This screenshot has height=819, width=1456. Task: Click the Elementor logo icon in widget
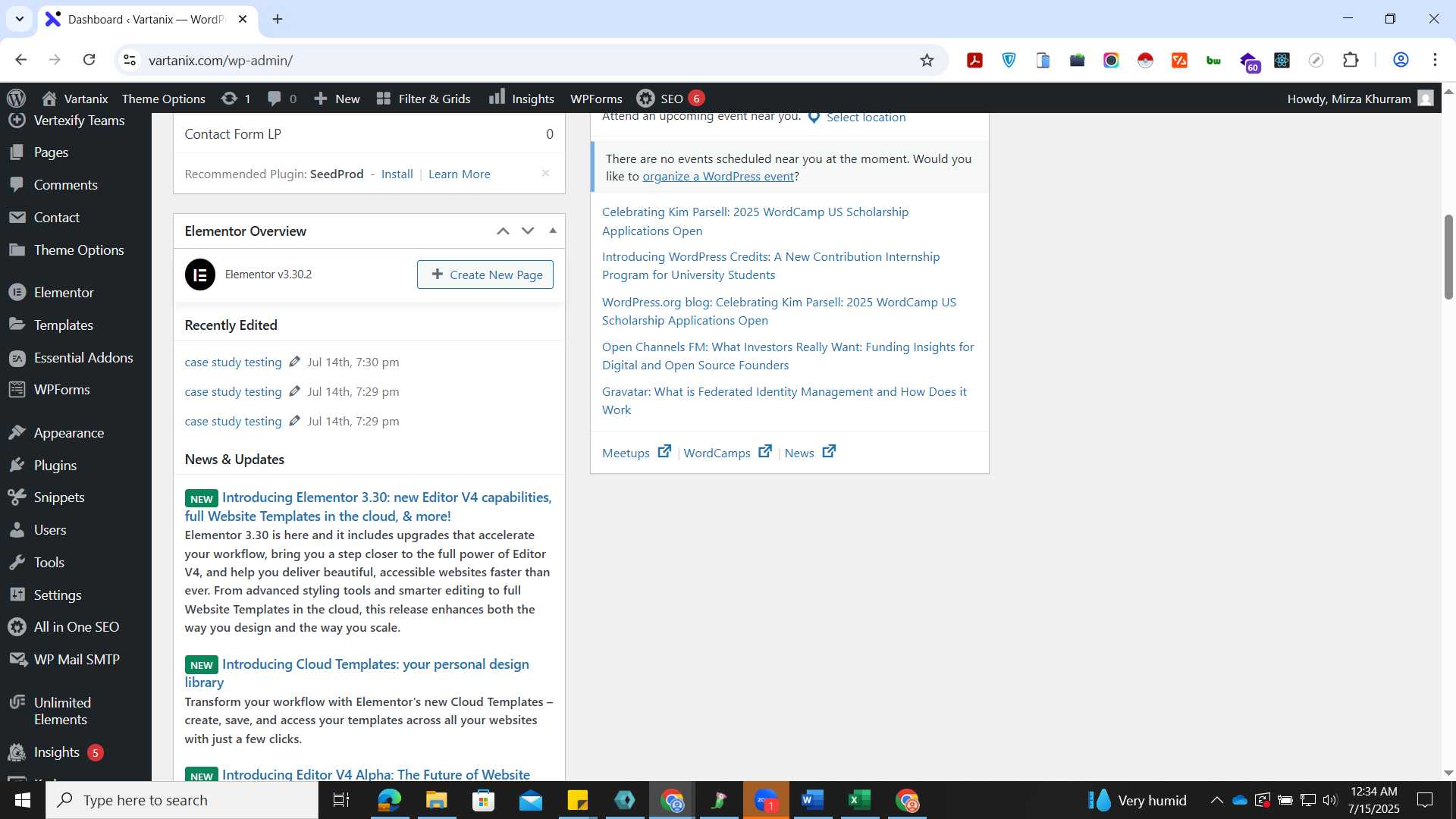200,275
